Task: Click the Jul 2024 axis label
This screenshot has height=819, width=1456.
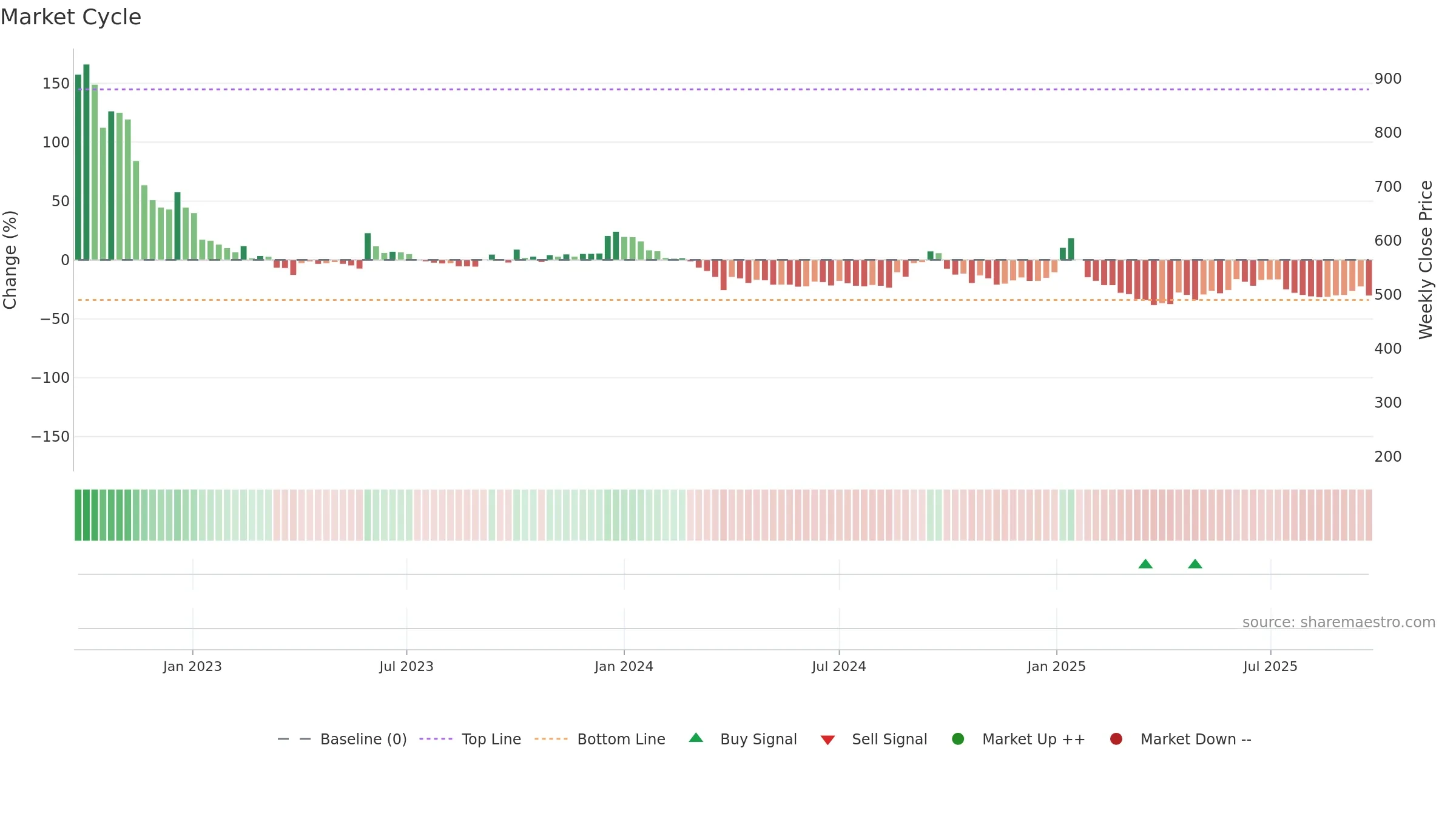Action: tap(839, 666)
